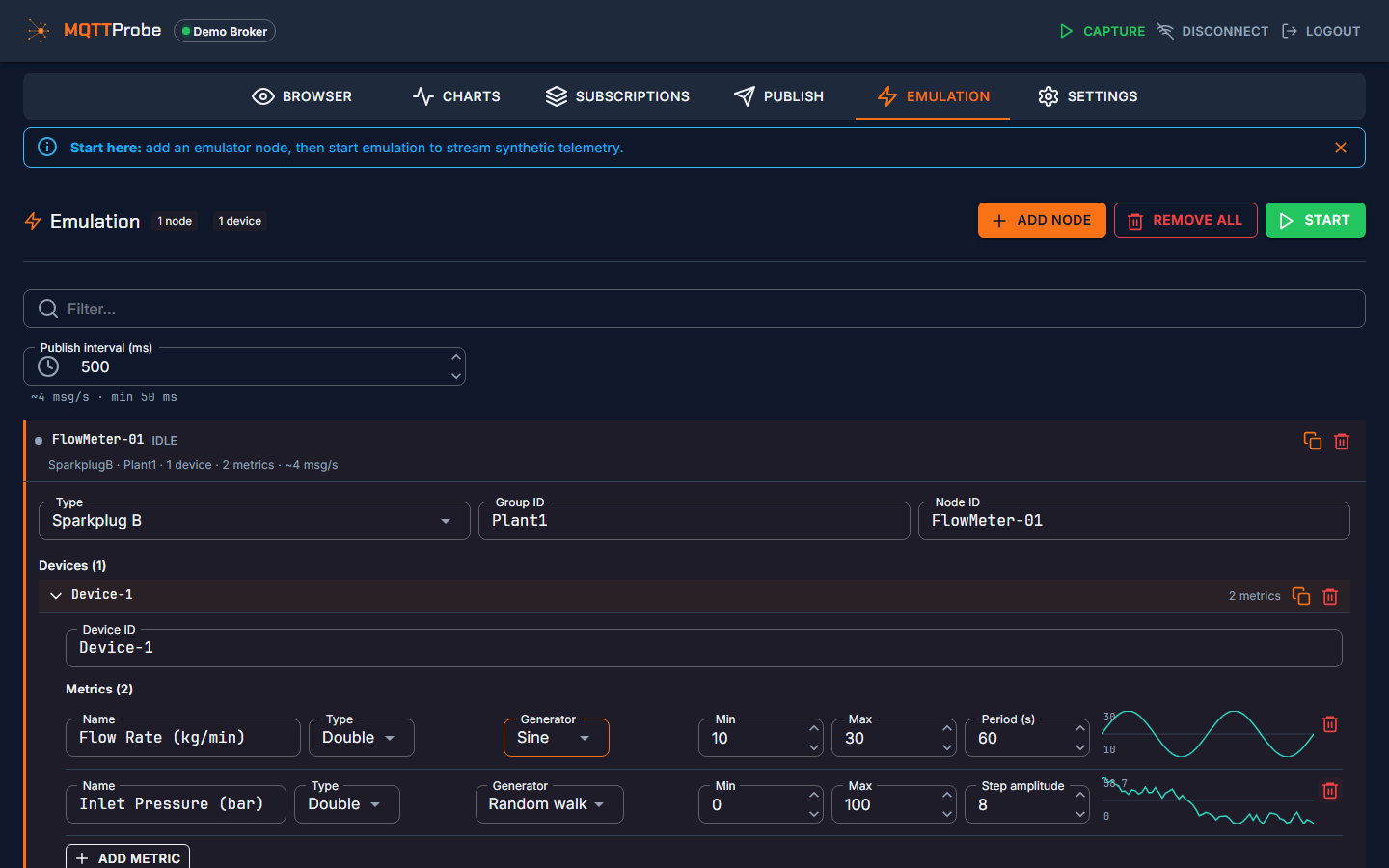
Task: Duplicate Device-1 copy icon
Action: (x=1301, y=596)
